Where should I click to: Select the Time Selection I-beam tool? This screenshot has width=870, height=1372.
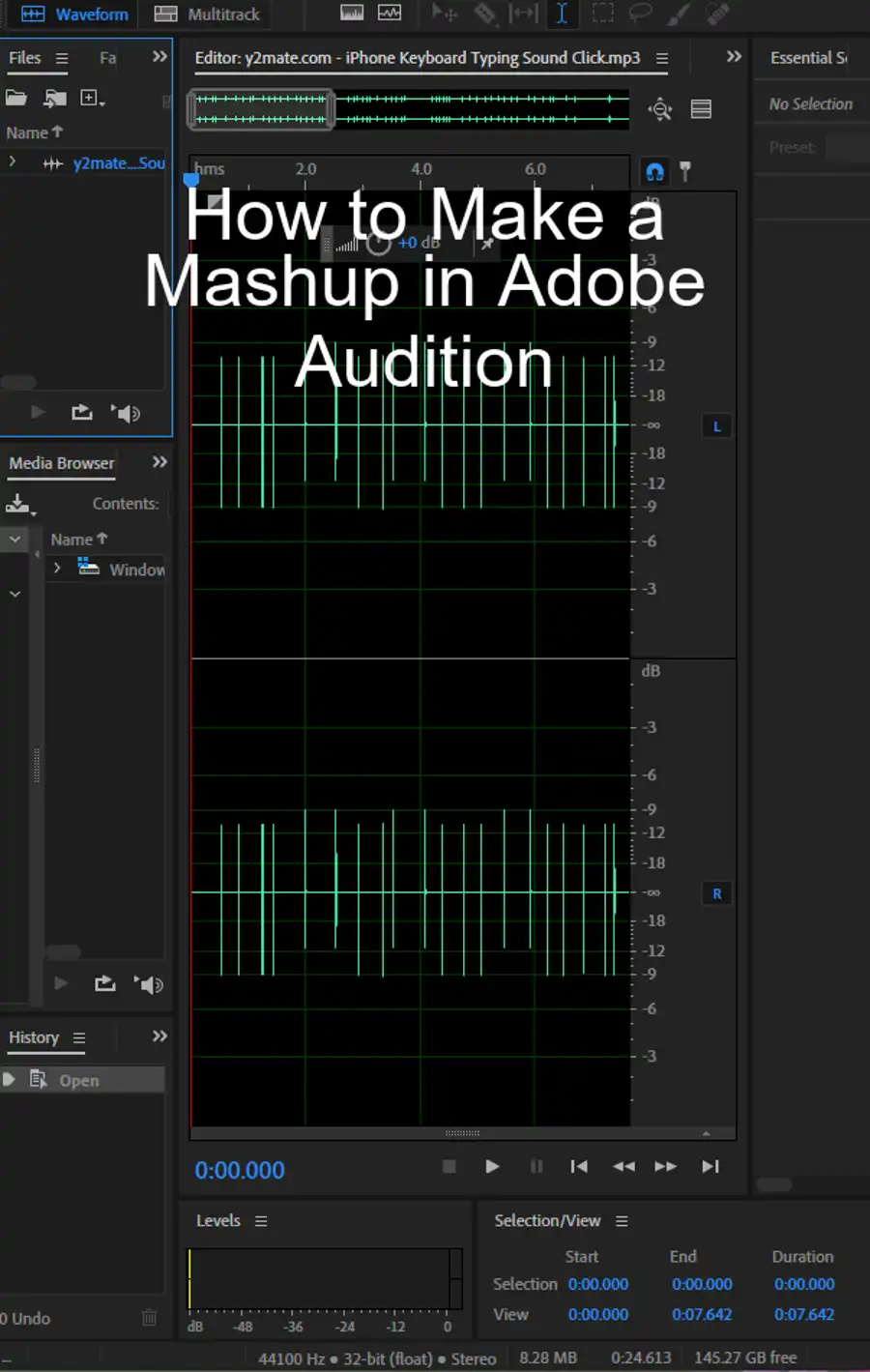coord(562,13)
